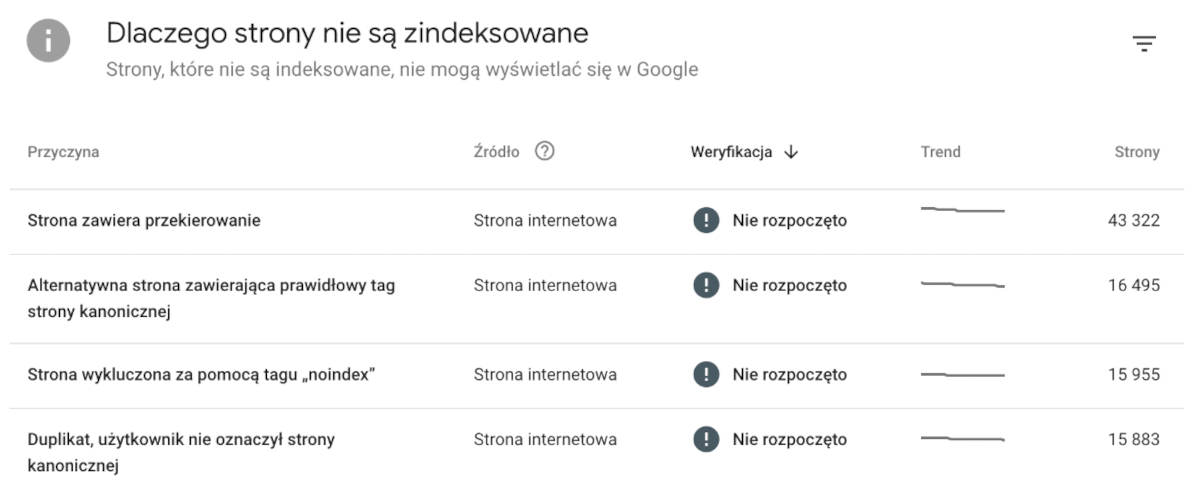Click warning icon in alternate canonical row

706,285
